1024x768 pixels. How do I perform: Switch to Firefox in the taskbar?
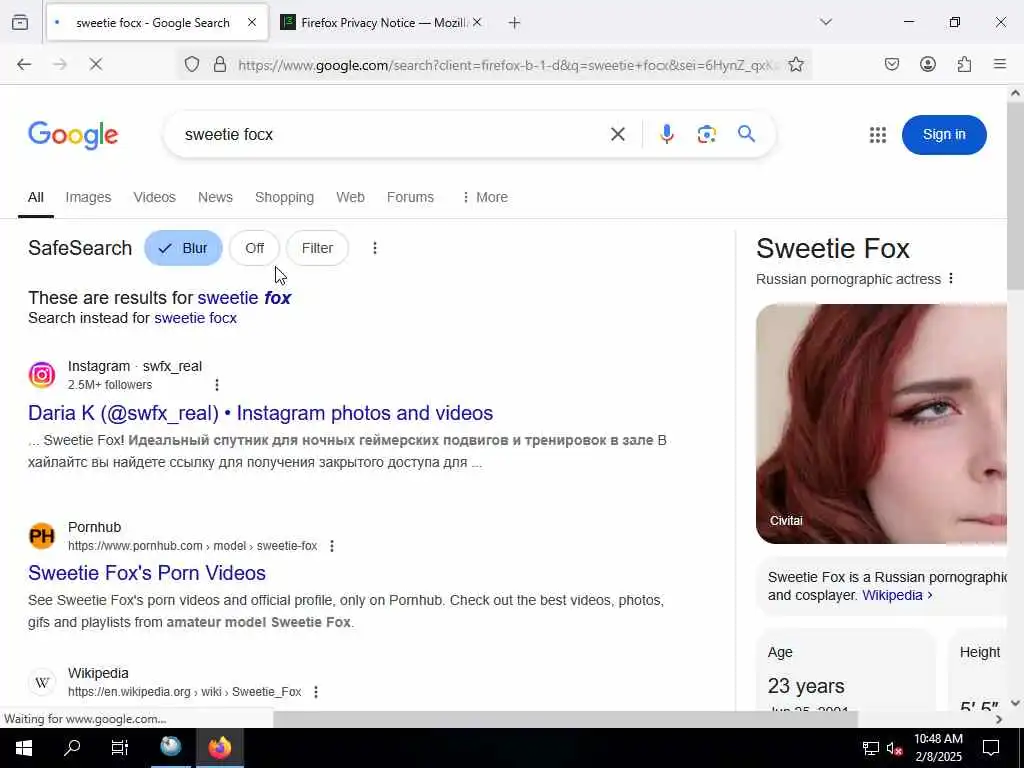tap(220, 748)
